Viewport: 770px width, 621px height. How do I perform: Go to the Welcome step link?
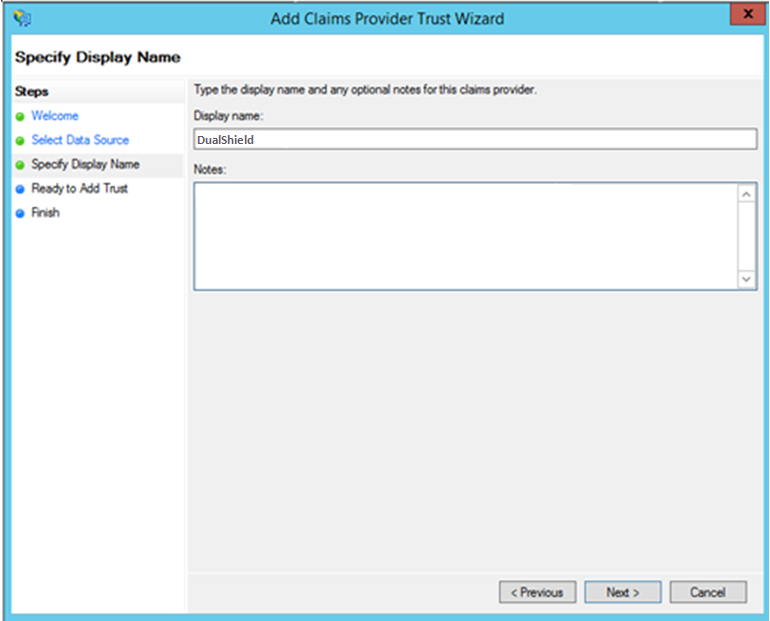click(54, 116)
